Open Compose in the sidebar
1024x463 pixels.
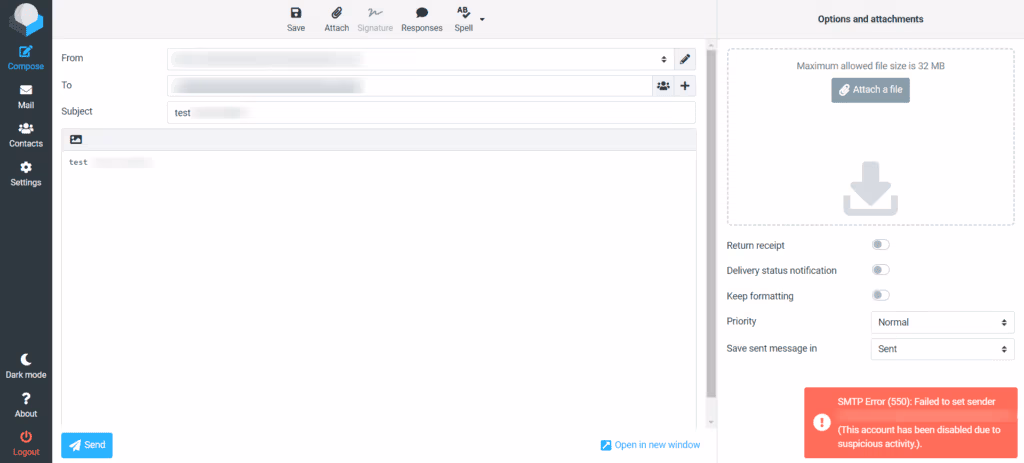[26, 57]
